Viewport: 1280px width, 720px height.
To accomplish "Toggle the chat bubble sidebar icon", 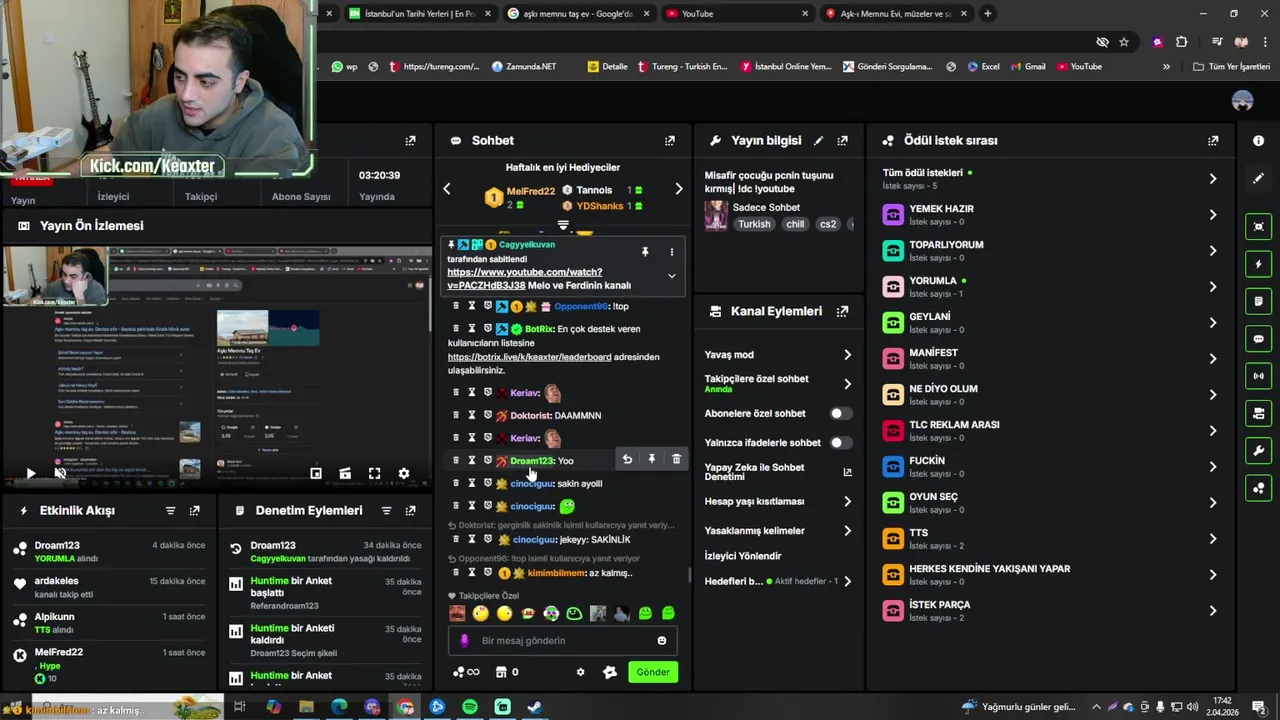I will tap(1258, 339).
